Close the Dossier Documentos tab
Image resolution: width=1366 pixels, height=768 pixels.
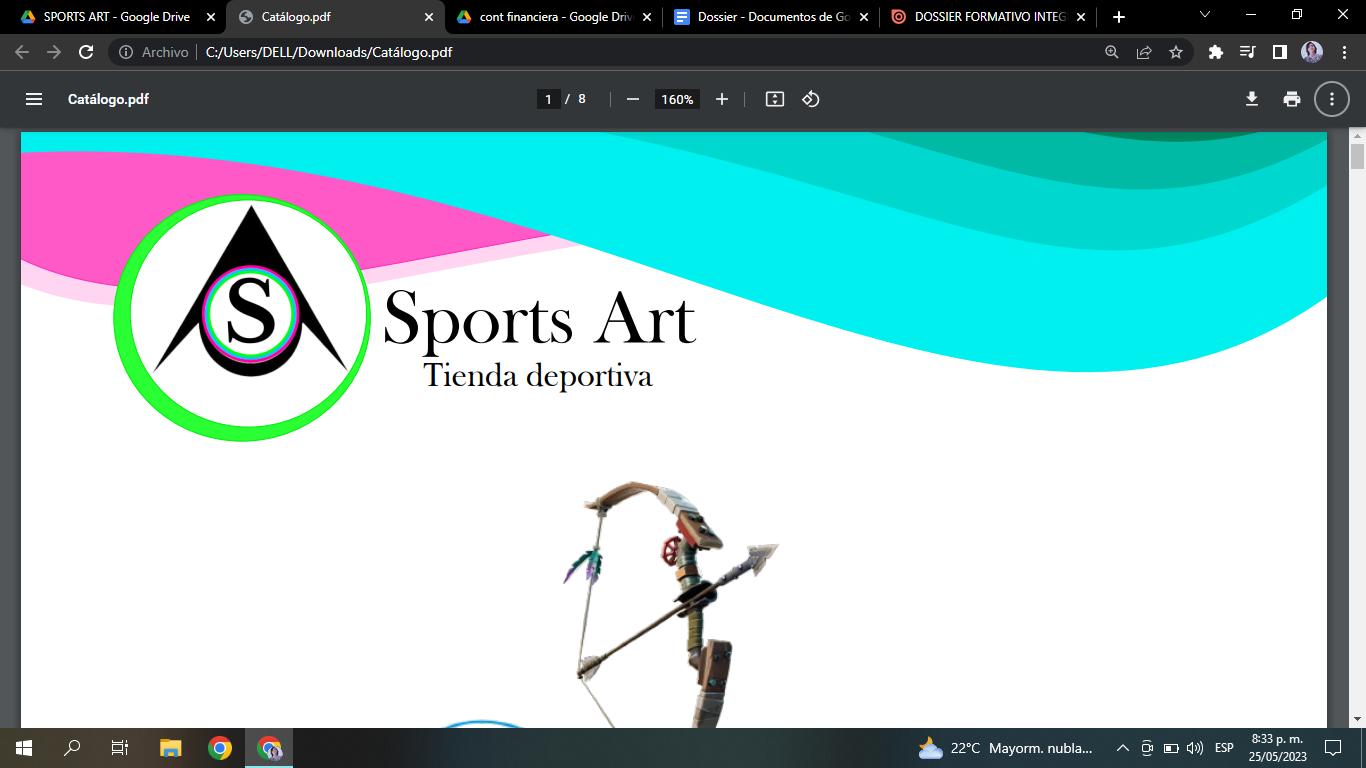(864, 17)
